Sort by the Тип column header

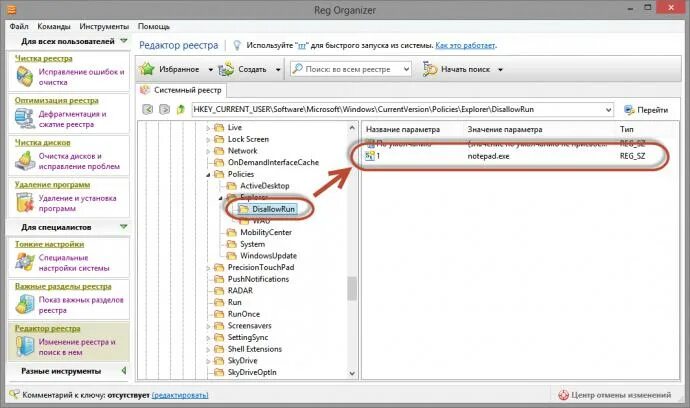pyautogui.click(x=627, y=129)
